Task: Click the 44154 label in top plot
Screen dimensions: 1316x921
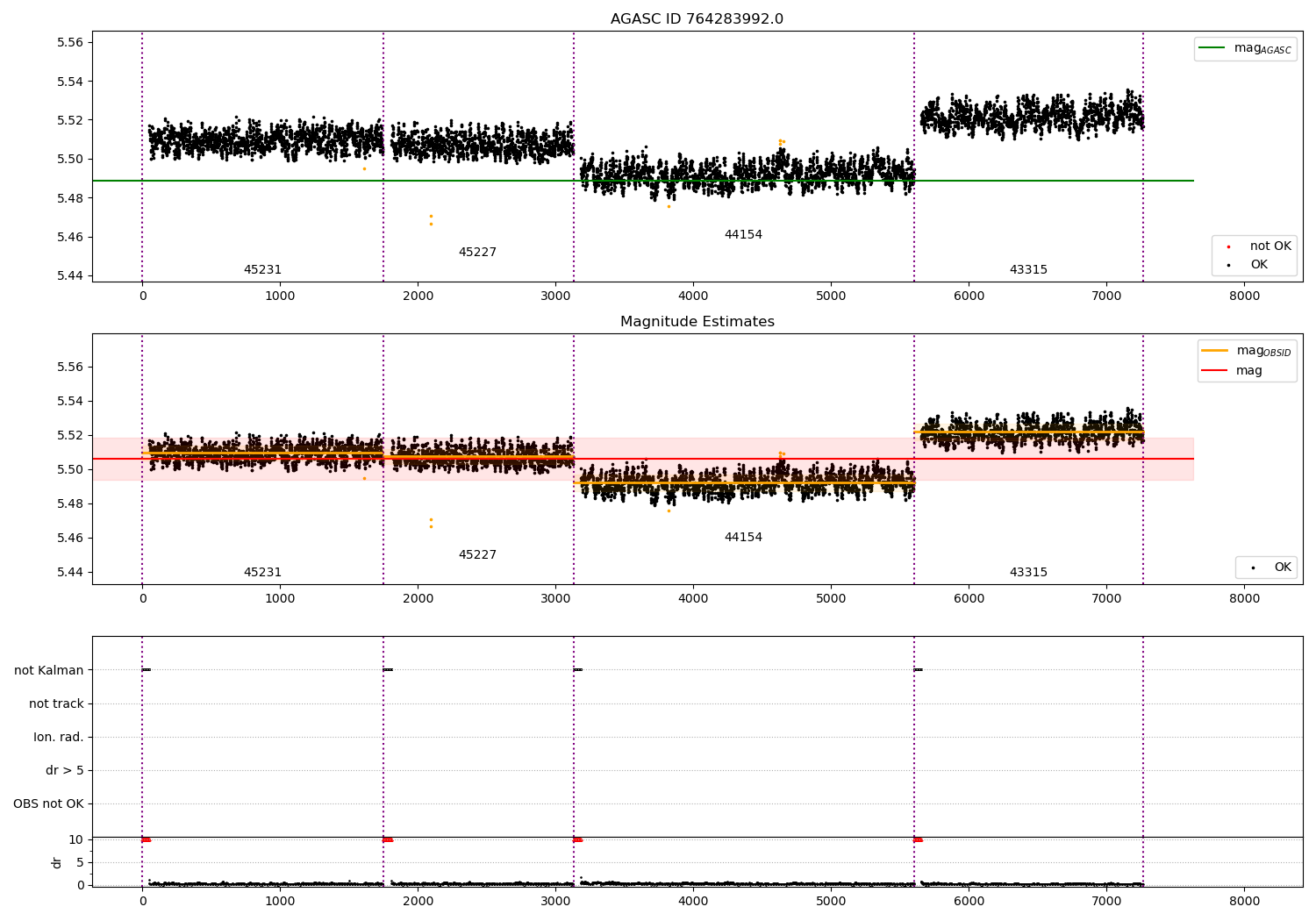Action: (x=743, y=235)
